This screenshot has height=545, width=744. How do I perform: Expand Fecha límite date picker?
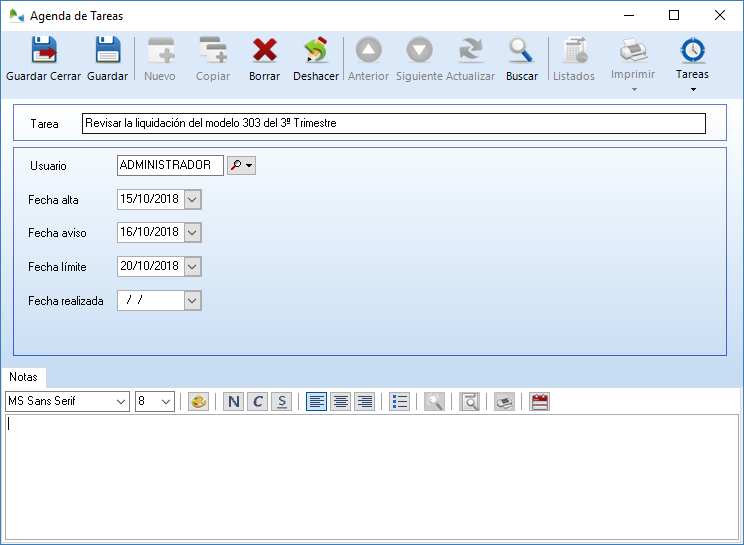pos(193,267)
